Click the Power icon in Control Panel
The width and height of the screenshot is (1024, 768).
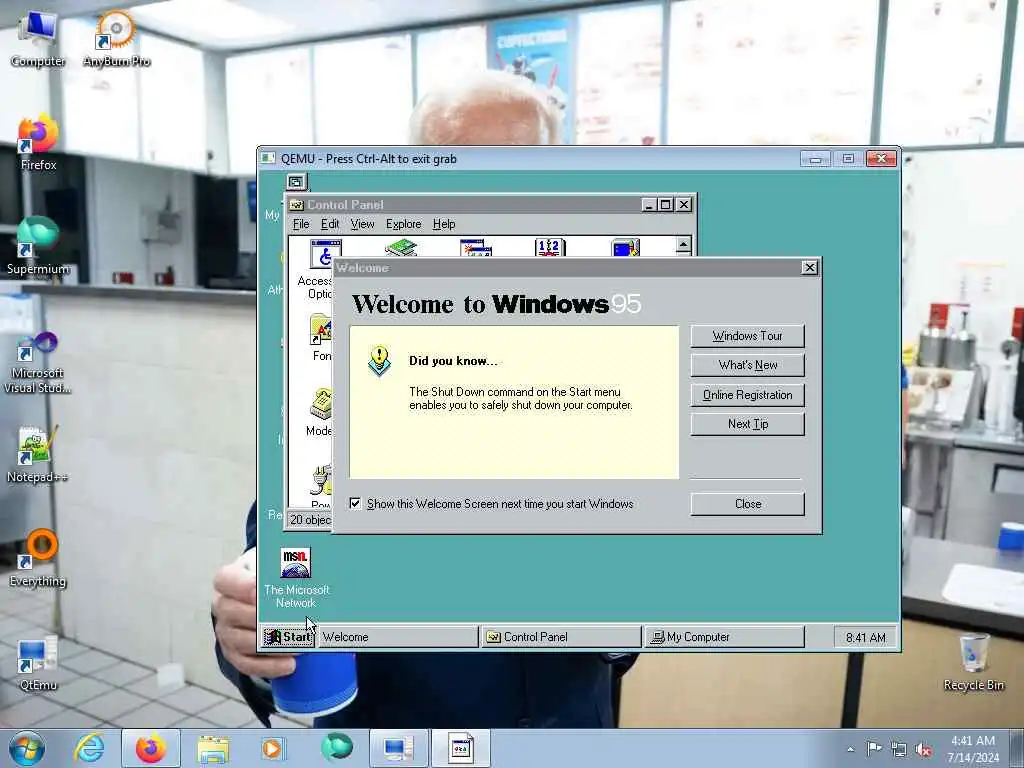(320, 487)
